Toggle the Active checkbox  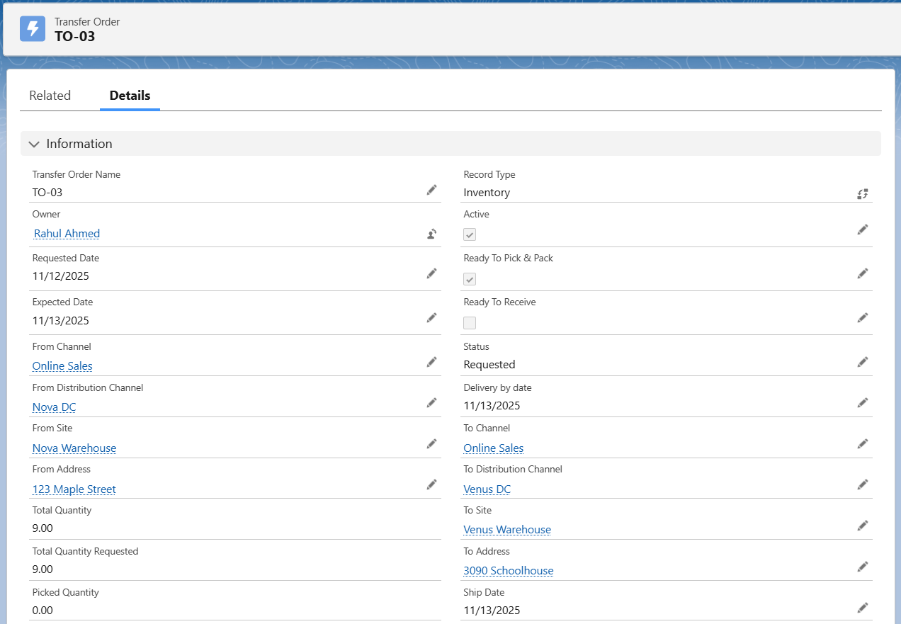tap(470, 234)
